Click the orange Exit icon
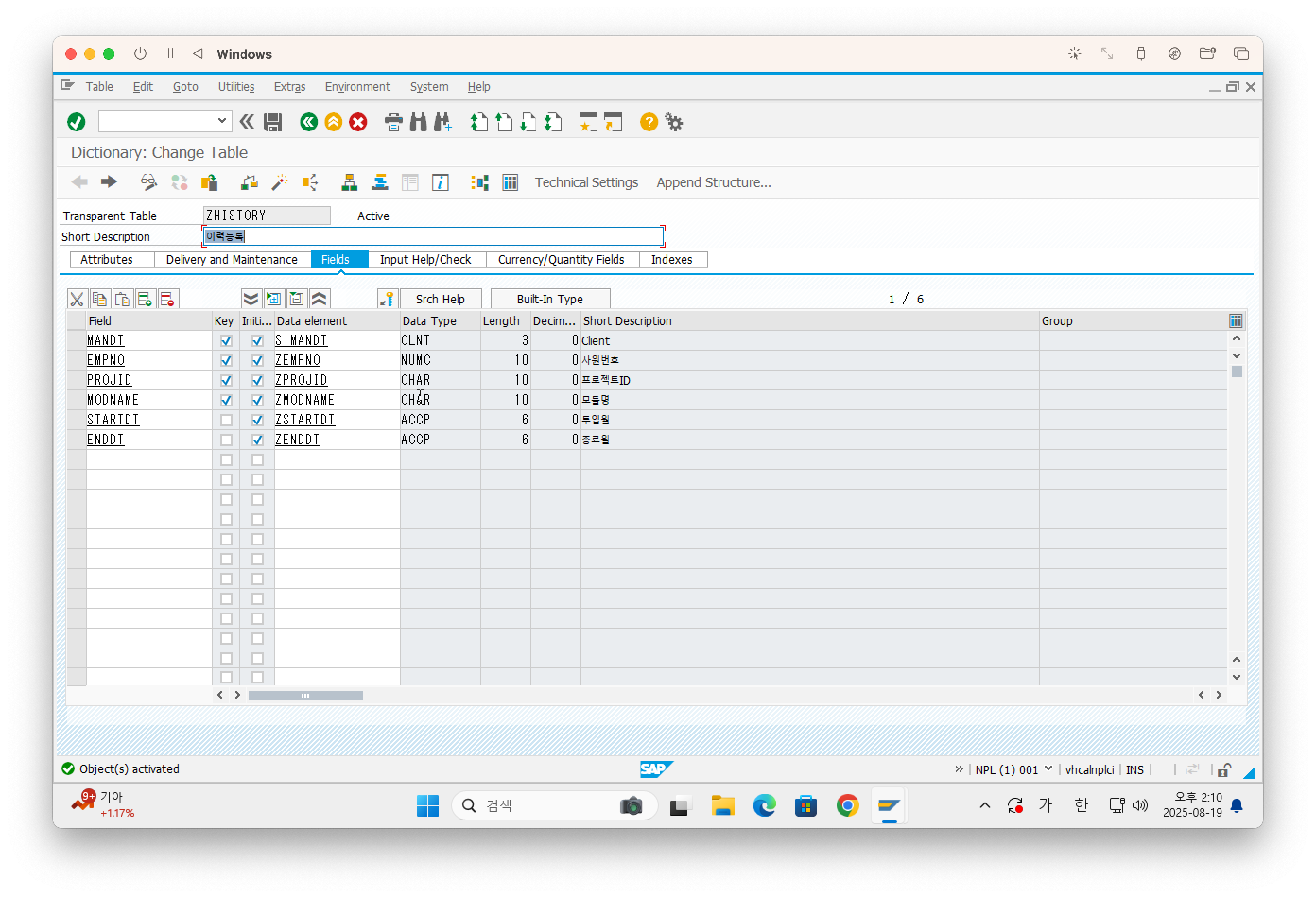This screenshot has width=1316, height=898. [x=334, y=122]
